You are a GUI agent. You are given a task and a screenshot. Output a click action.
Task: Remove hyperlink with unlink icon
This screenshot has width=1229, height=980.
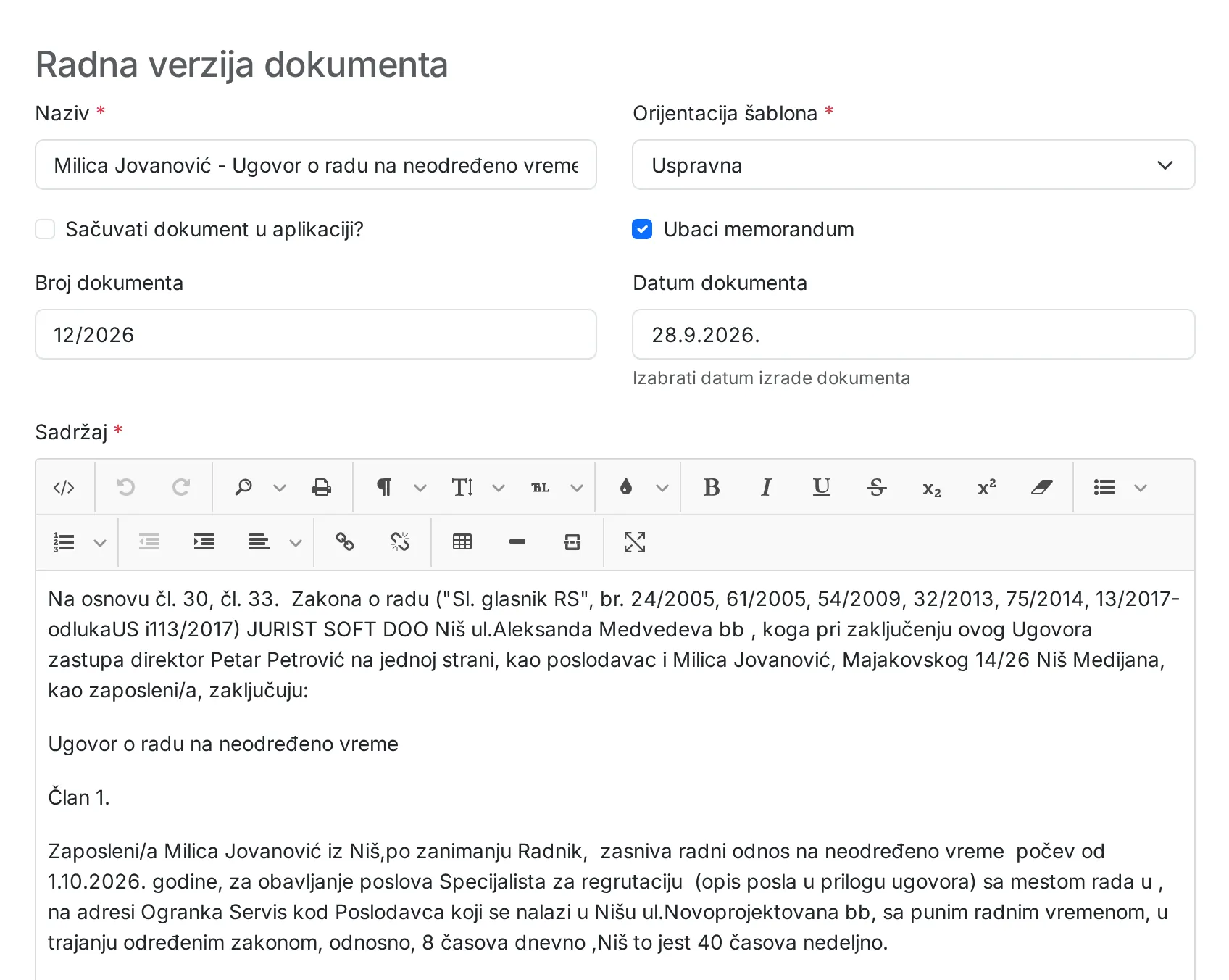click(400, 542)
